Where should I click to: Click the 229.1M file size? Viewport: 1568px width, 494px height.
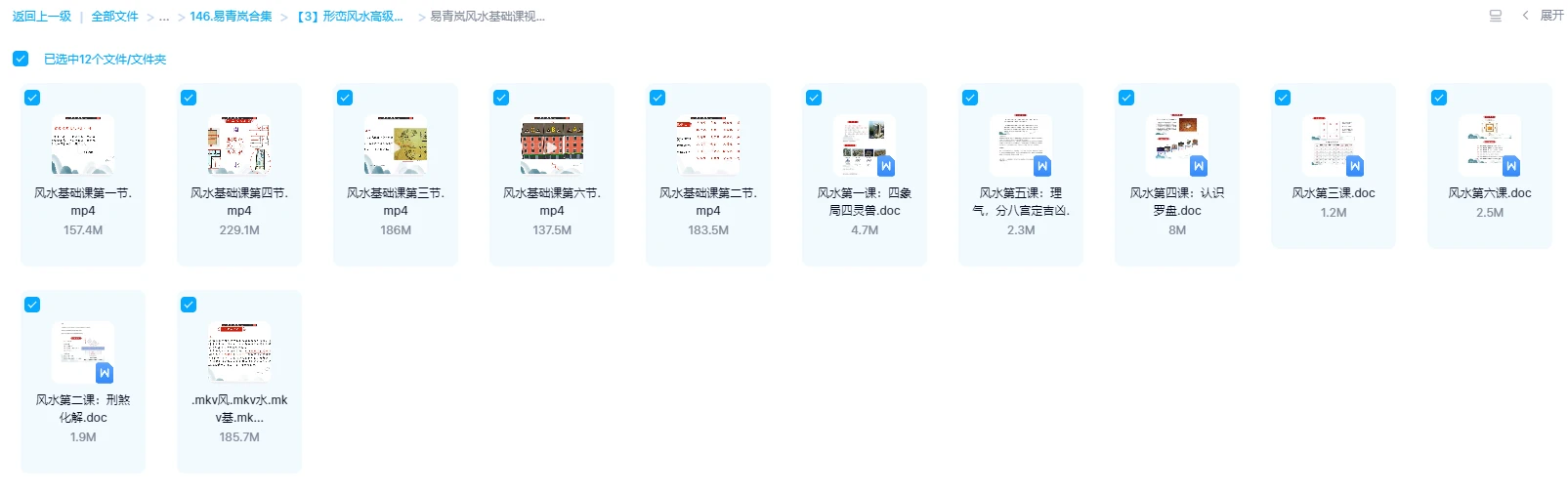click(239, 230)
